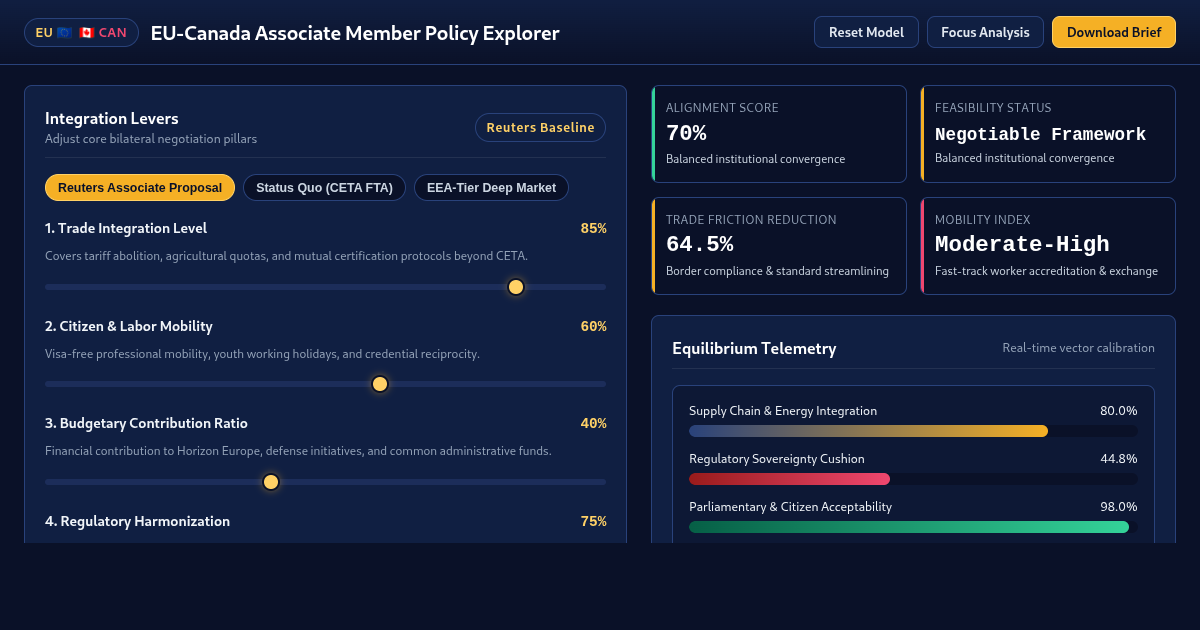Click the Parliamentary & Citizen Acceptability bar
The width and height of the screenshot is (1200, 630).
[x=913, y=527]
